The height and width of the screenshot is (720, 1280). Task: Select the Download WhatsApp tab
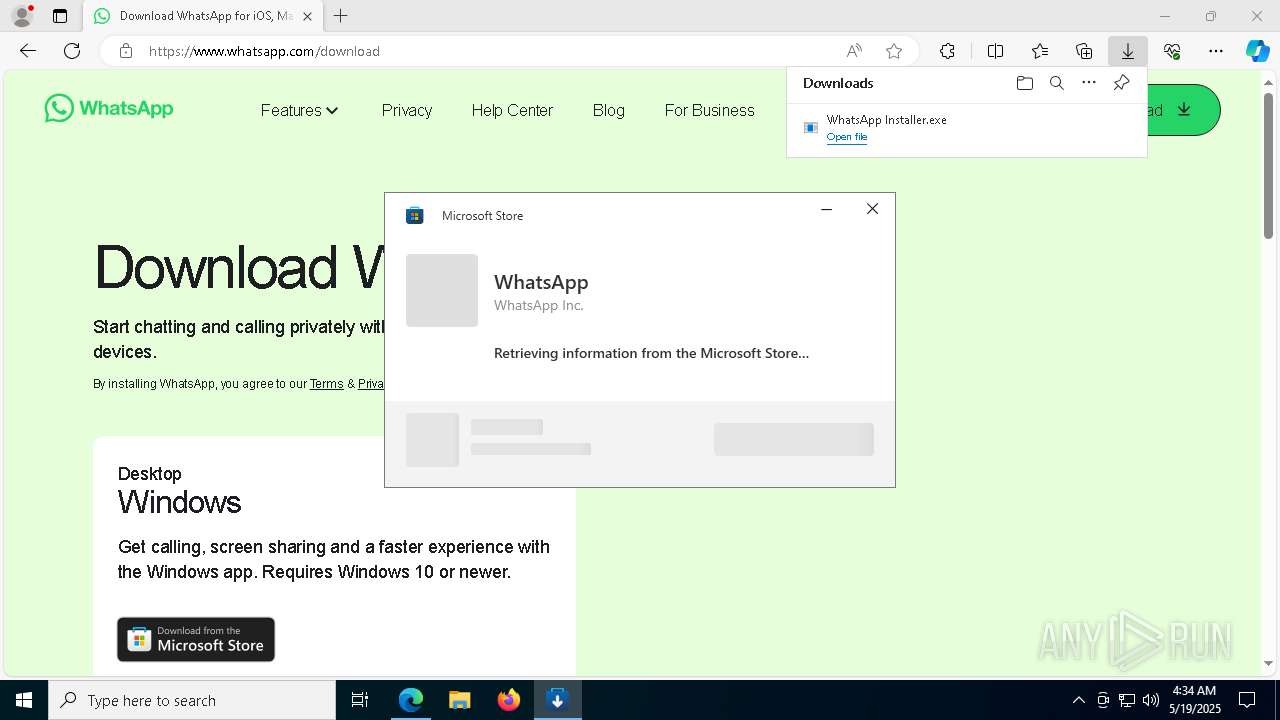coord(204,16)
